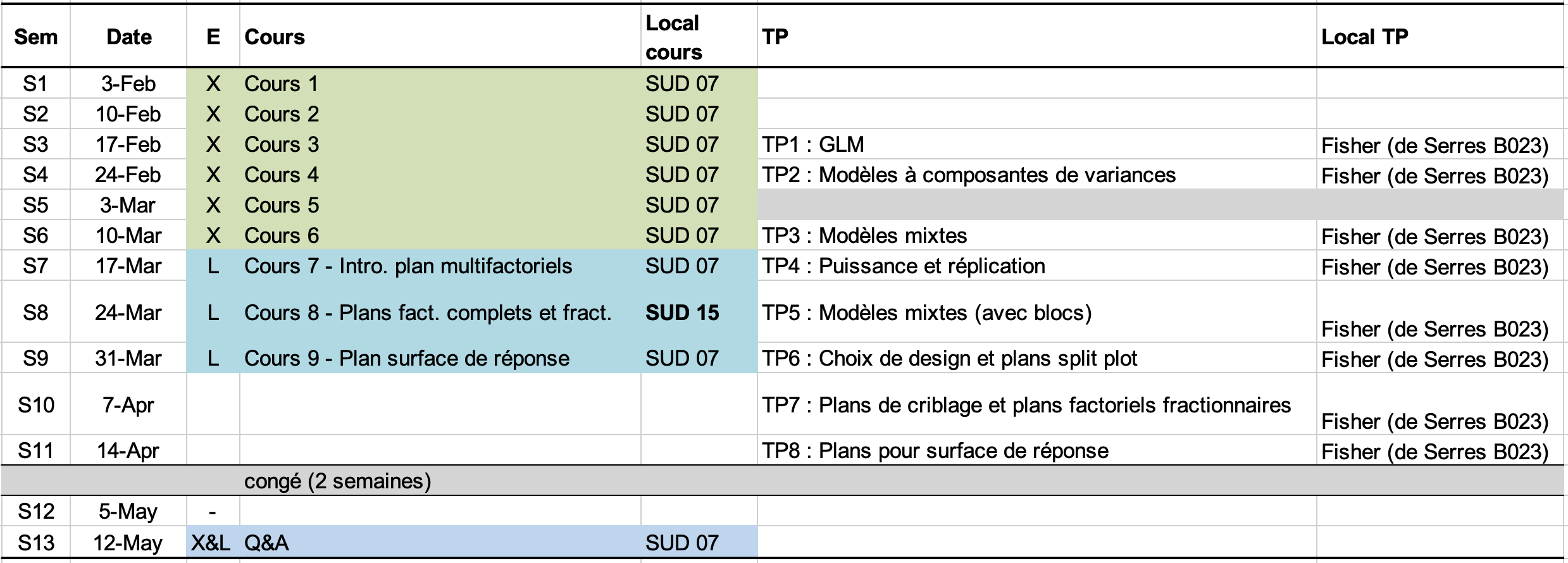Click the Q&A cell
Screen dimensions: 1568x563
tap(266, 543)
